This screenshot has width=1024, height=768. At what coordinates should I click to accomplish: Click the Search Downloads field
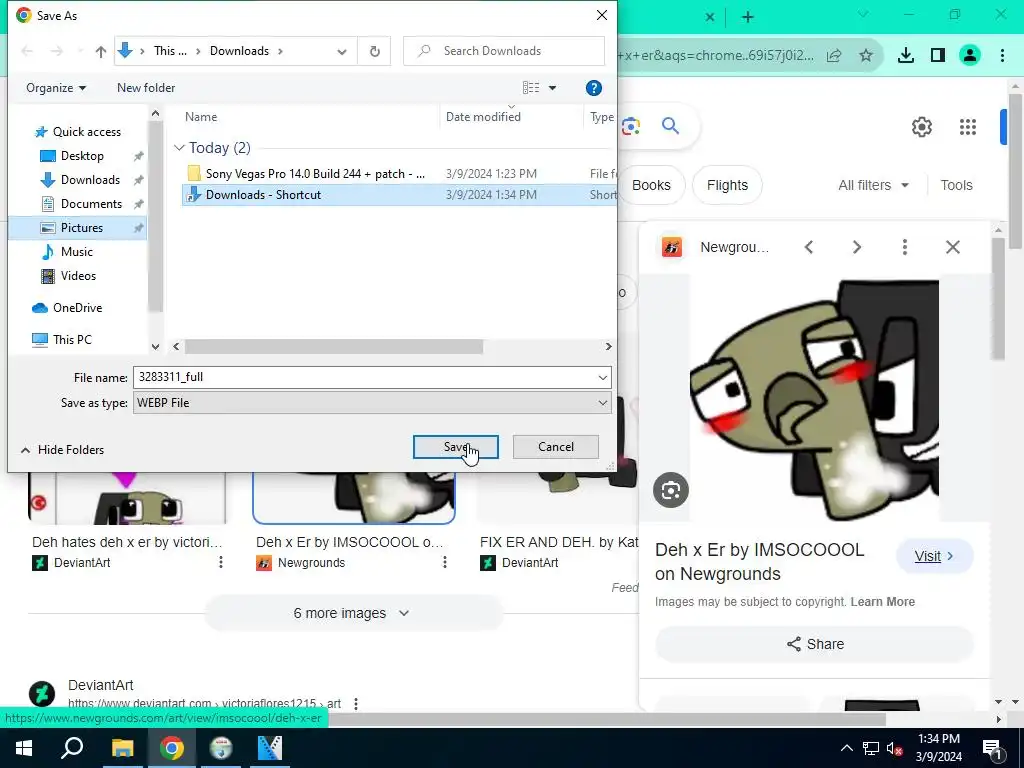[x=504, y=51]
